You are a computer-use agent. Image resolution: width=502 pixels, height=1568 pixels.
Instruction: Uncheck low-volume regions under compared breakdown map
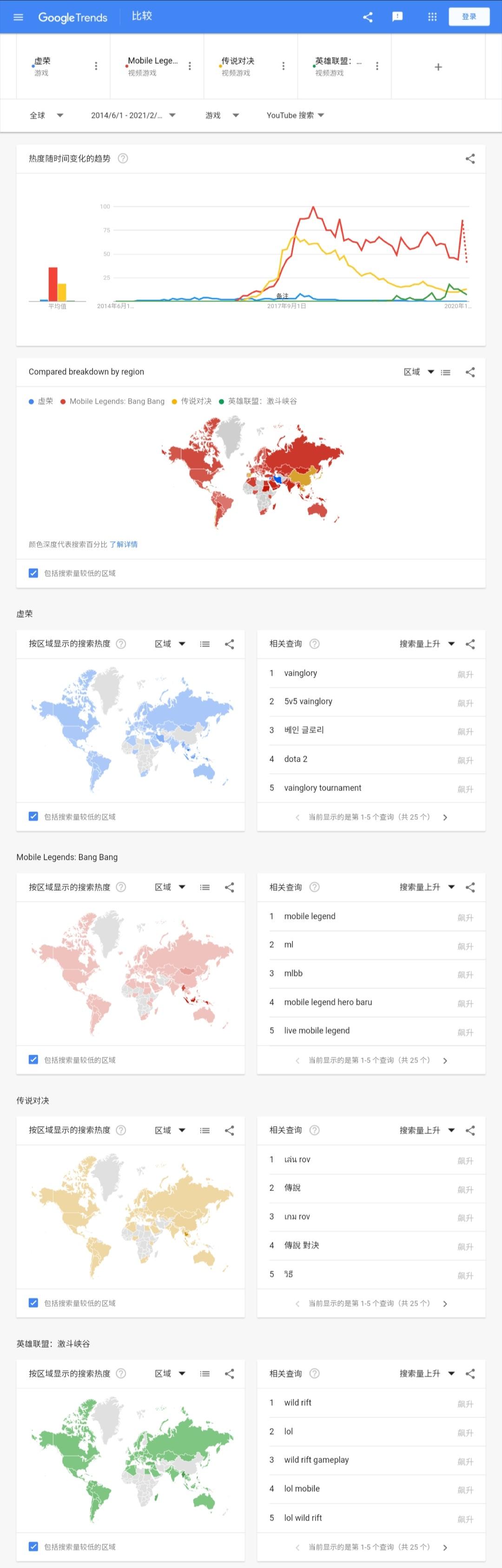coord(33,573)
